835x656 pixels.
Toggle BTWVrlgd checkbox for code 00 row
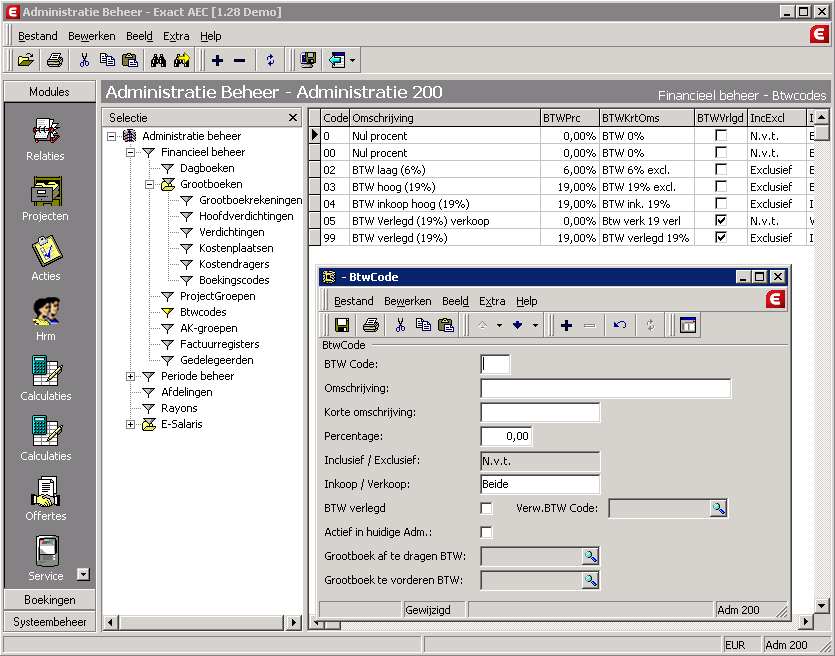[721, 153]
